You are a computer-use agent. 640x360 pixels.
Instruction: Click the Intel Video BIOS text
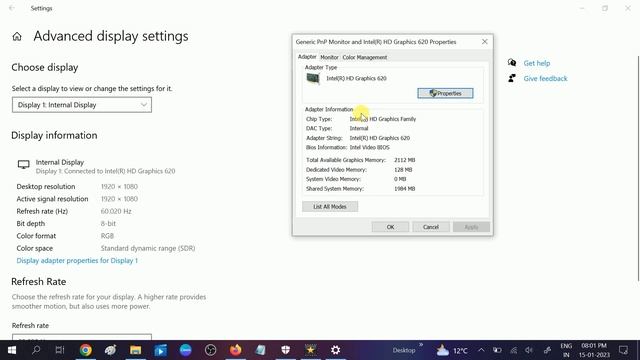369,147
